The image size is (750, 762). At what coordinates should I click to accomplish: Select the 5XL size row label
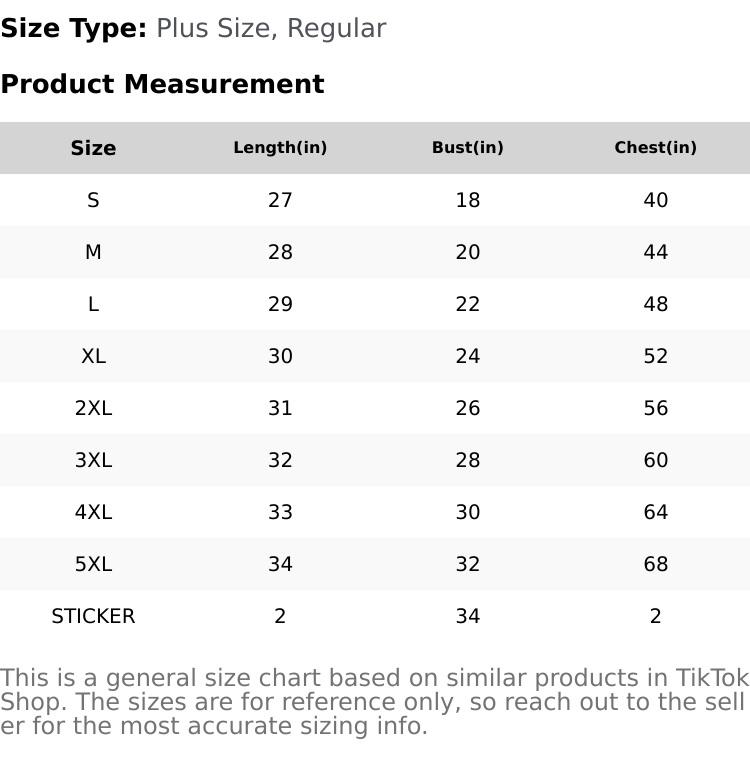pos(93,564)
